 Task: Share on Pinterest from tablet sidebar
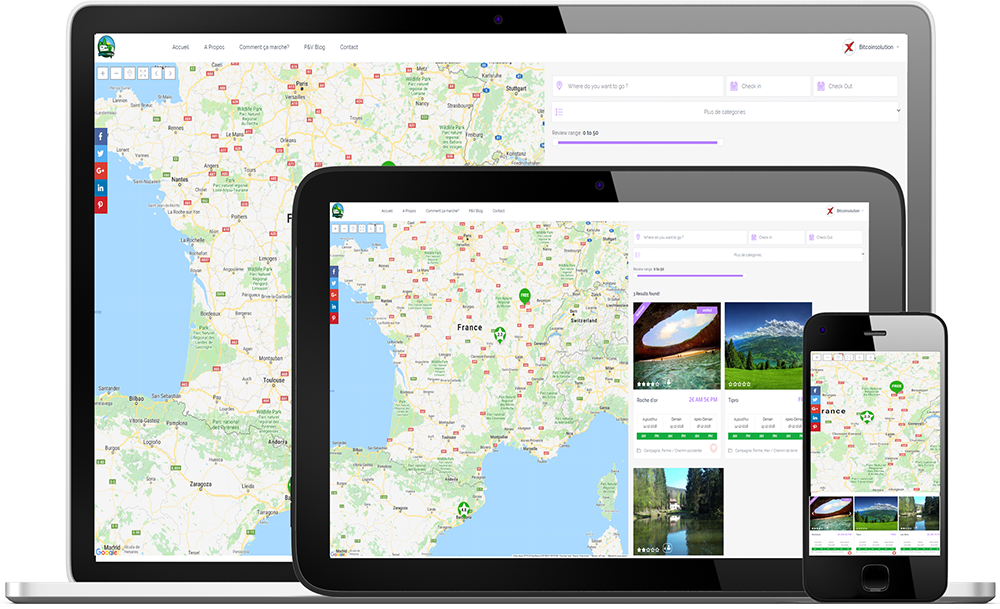click(x=334, y=318)
